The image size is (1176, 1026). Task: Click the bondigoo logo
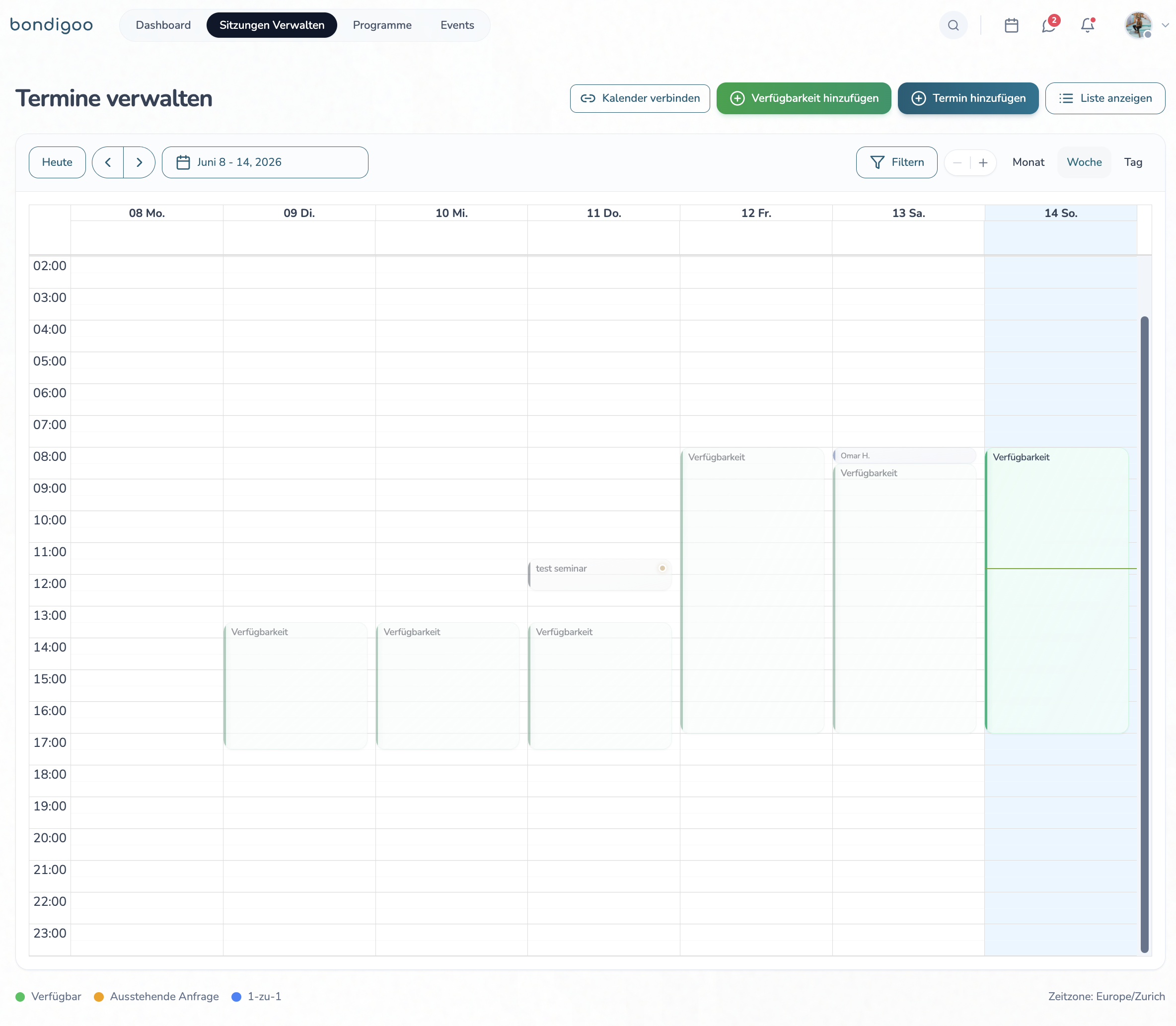point(52,25)
